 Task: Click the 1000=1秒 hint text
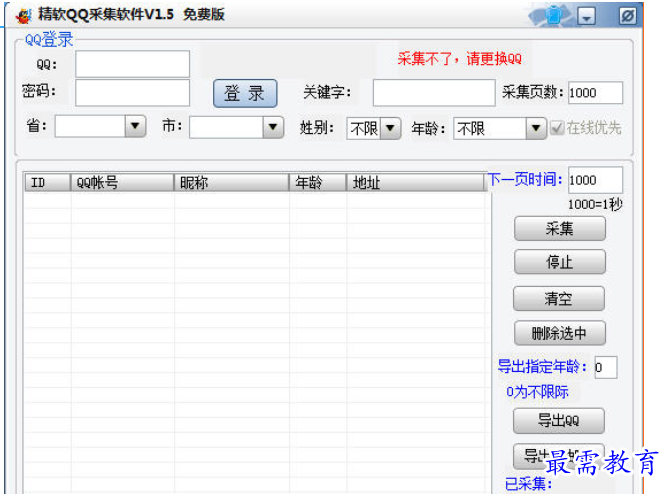(595, 205)
